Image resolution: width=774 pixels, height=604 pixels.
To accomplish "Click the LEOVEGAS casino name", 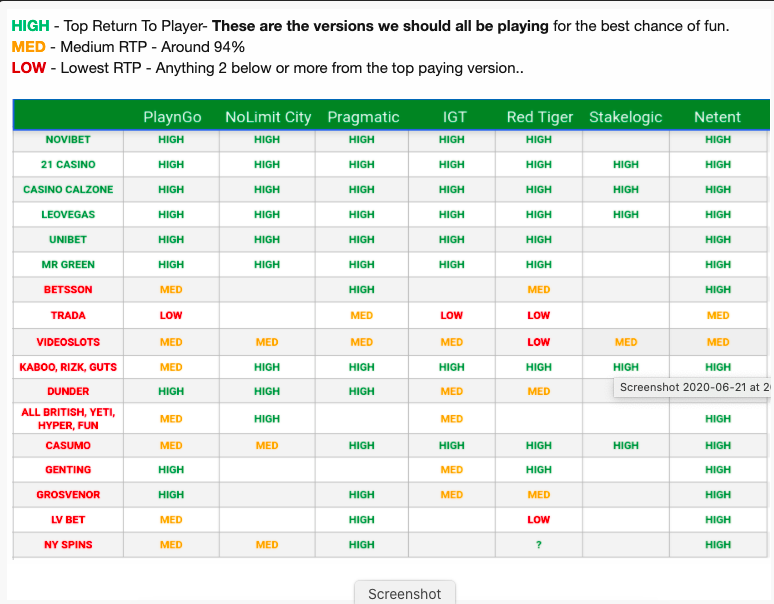I will pos(68,215).
